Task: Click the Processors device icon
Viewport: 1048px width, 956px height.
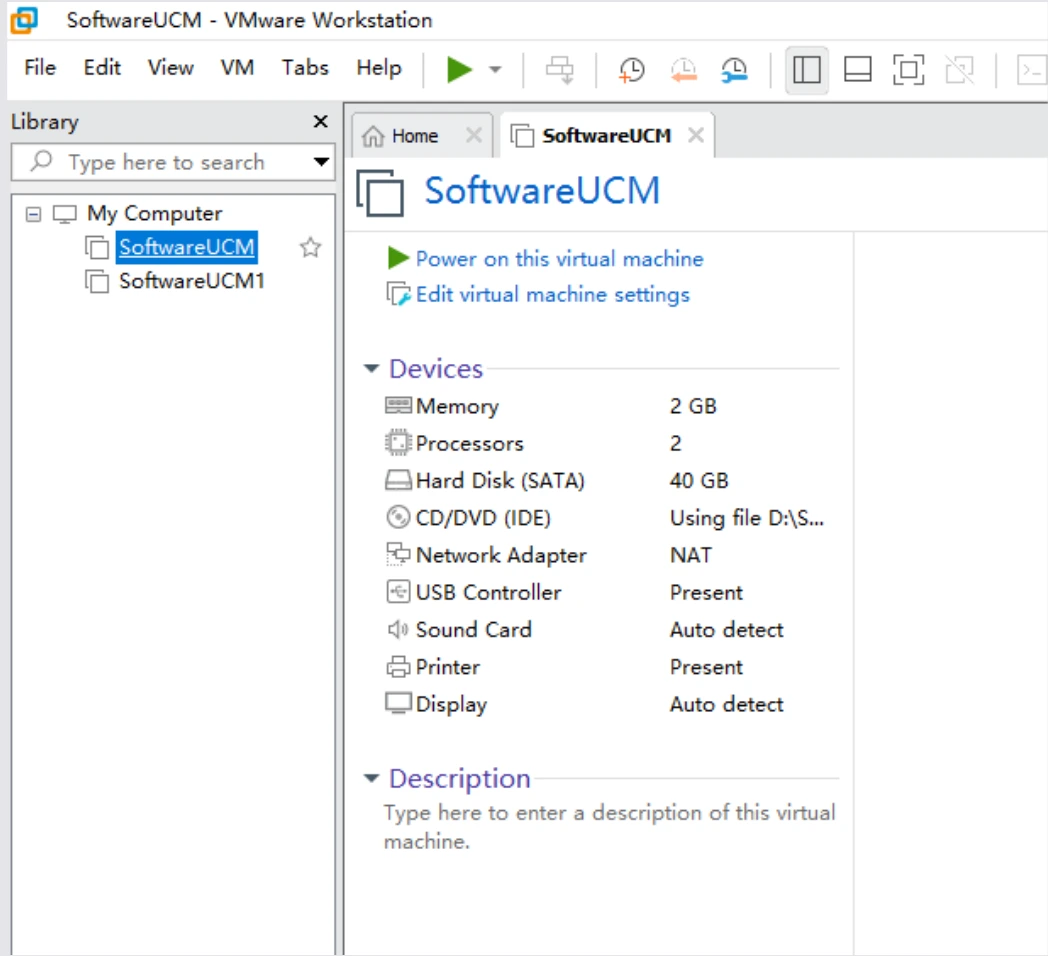Action: point(398,443)
